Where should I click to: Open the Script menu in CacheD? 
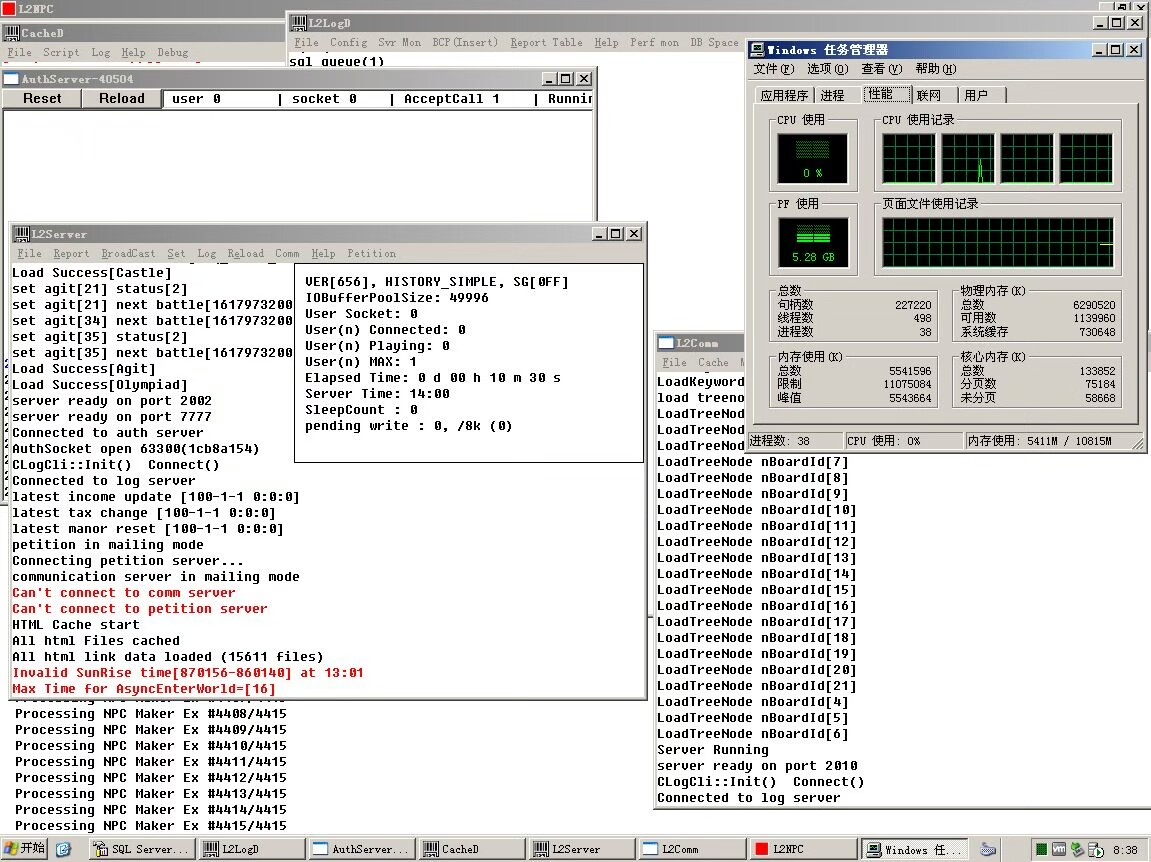pos(61,53)
